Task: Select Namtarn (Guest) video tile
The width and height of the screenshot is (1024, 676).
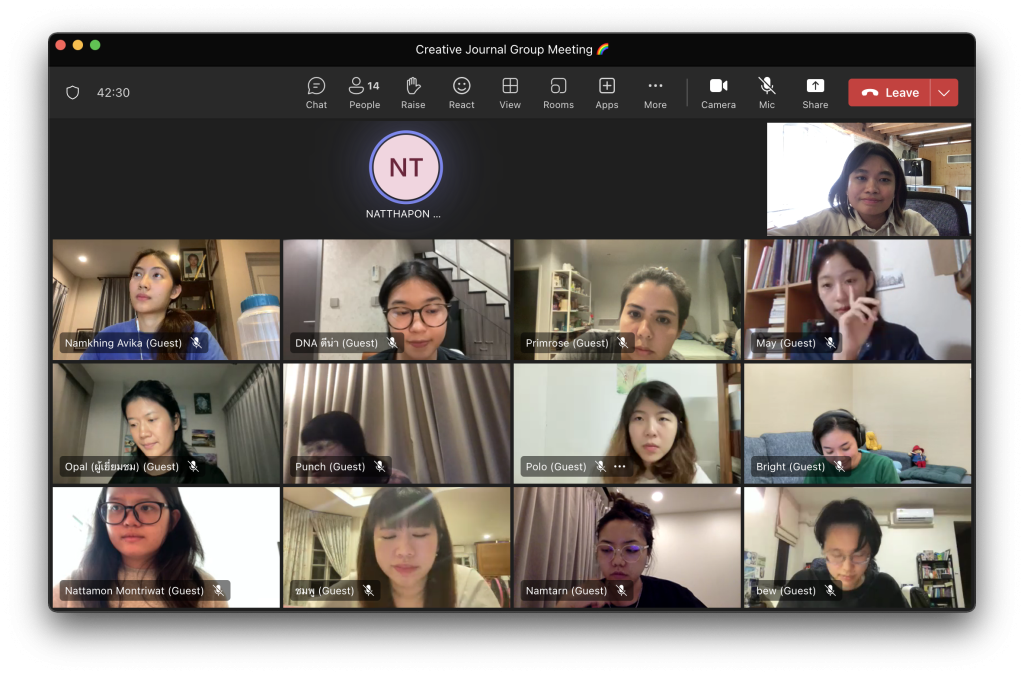Action: 627,547
